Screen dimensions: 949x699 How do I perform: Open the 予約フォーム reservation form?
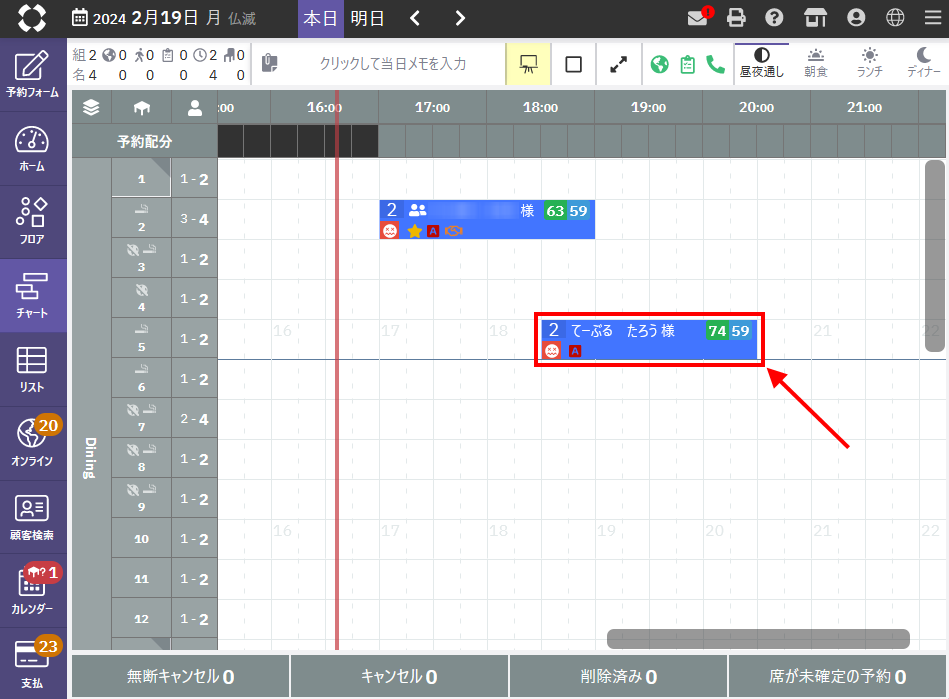tap(33, 74)
